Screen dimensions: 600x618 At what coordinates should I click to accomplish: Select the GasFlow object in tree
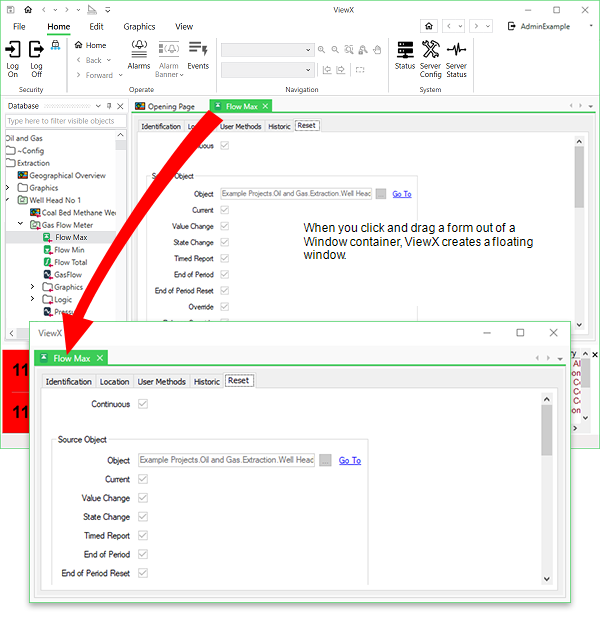point(67,274)
